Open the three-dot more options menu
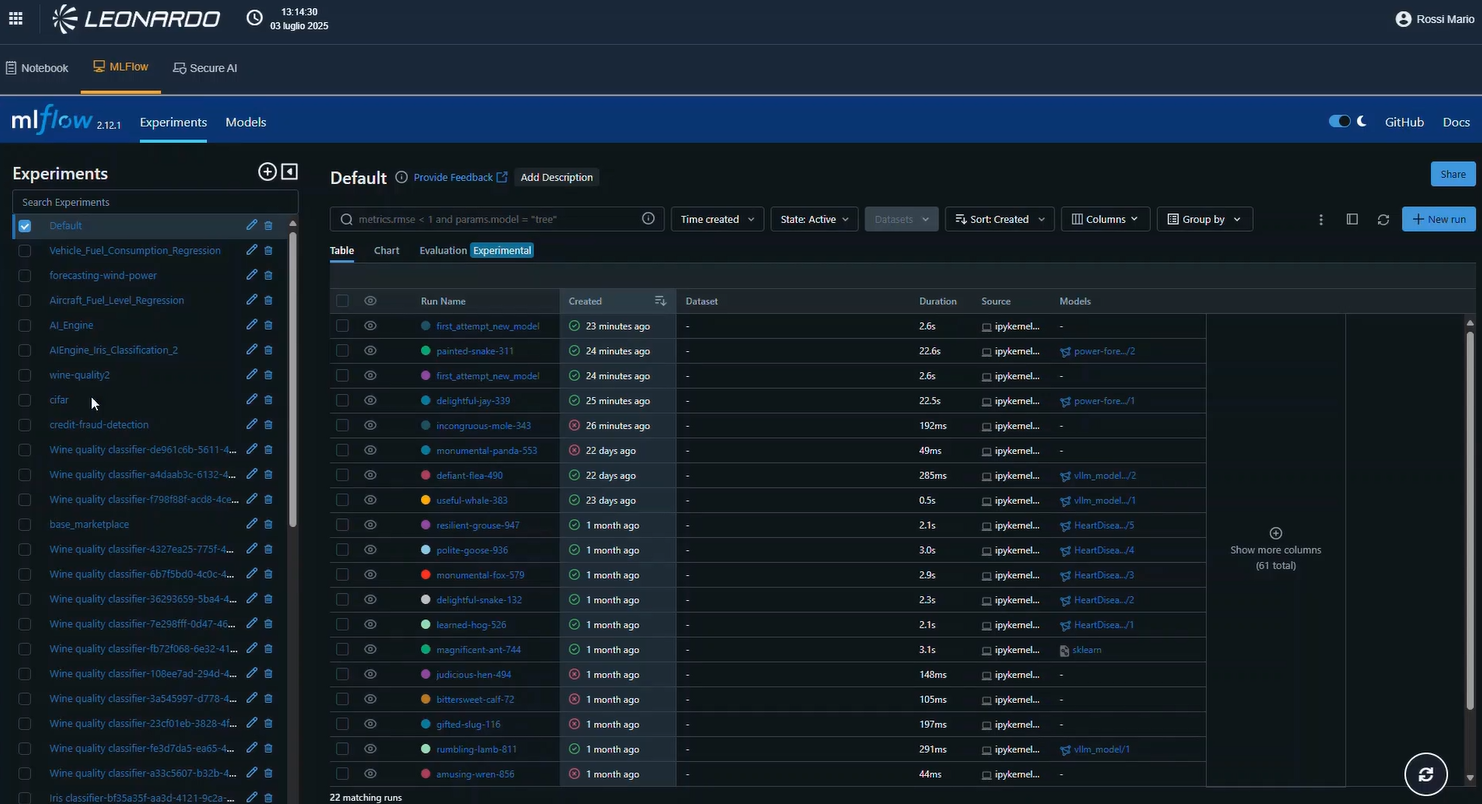 (x=1321, y=219)
